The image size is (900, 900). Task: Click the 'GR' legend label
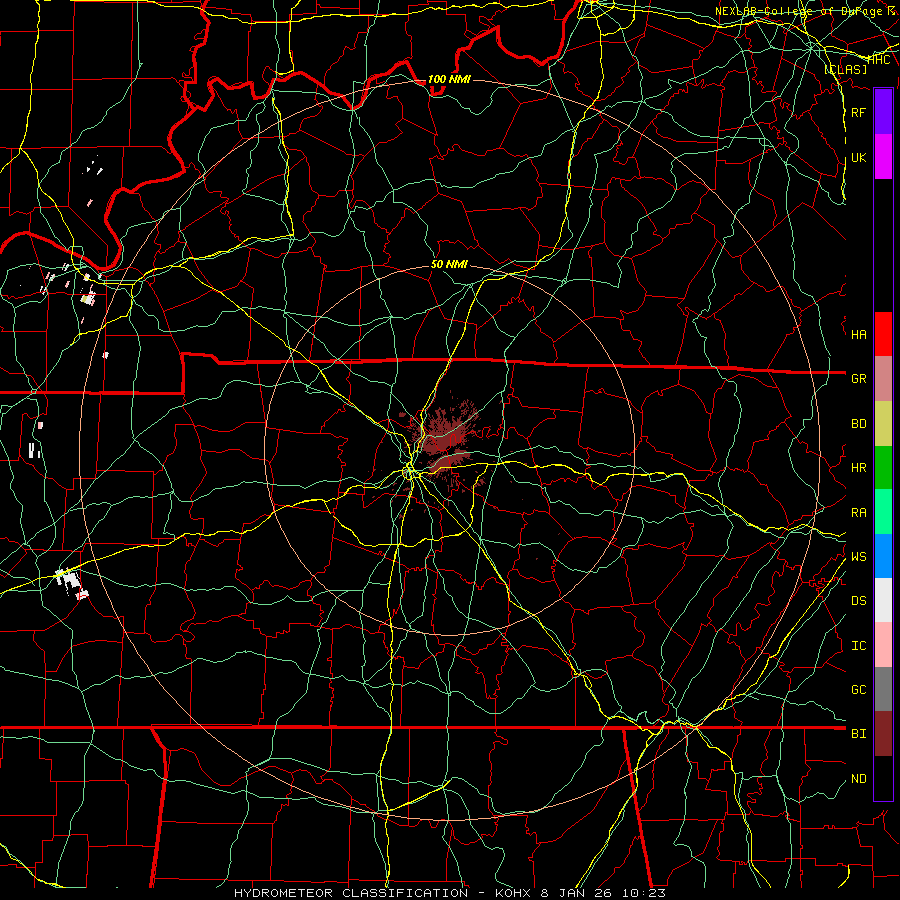pos(858,378)
